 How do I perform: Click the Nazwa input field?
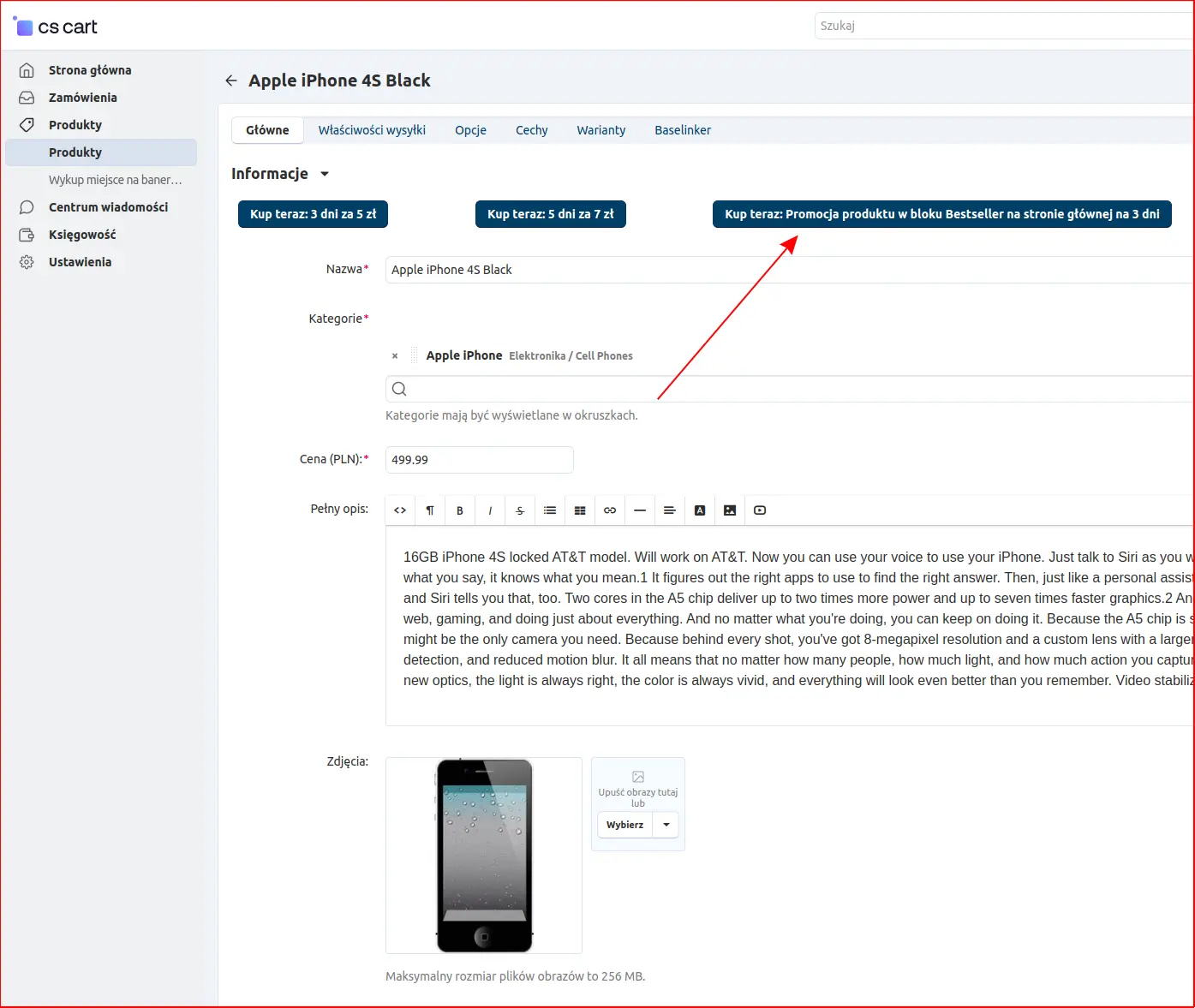[x=790, y=270]
